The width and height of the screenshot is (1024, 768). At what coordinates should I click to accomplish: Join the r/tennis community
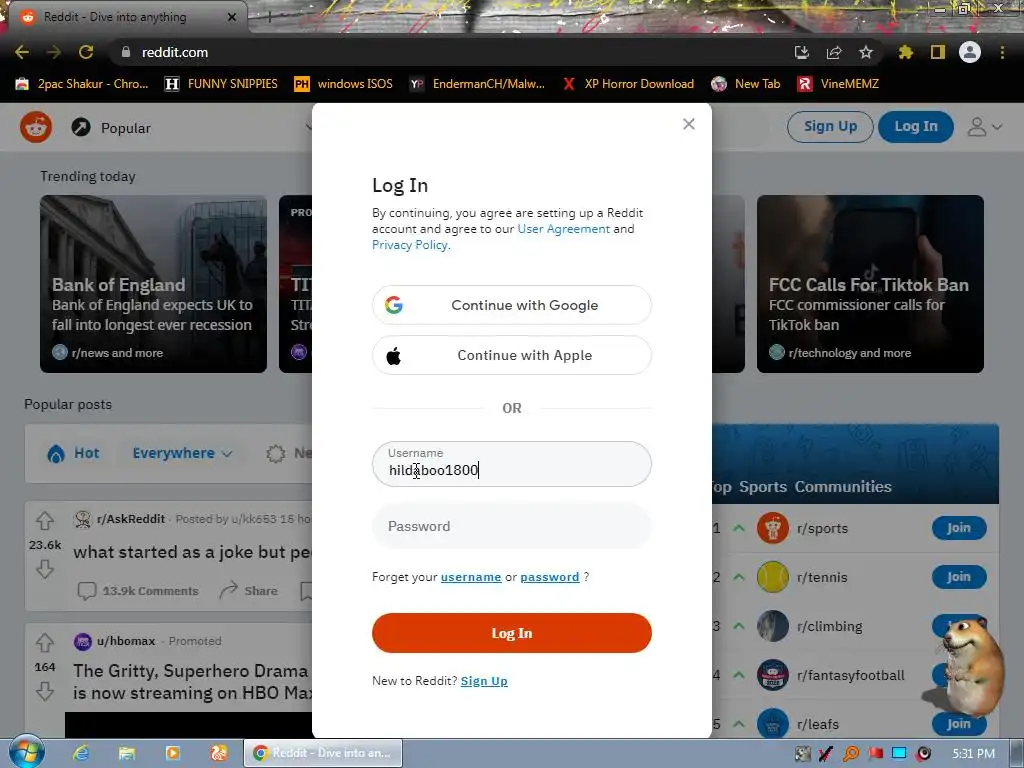click(x=959, y=577)
